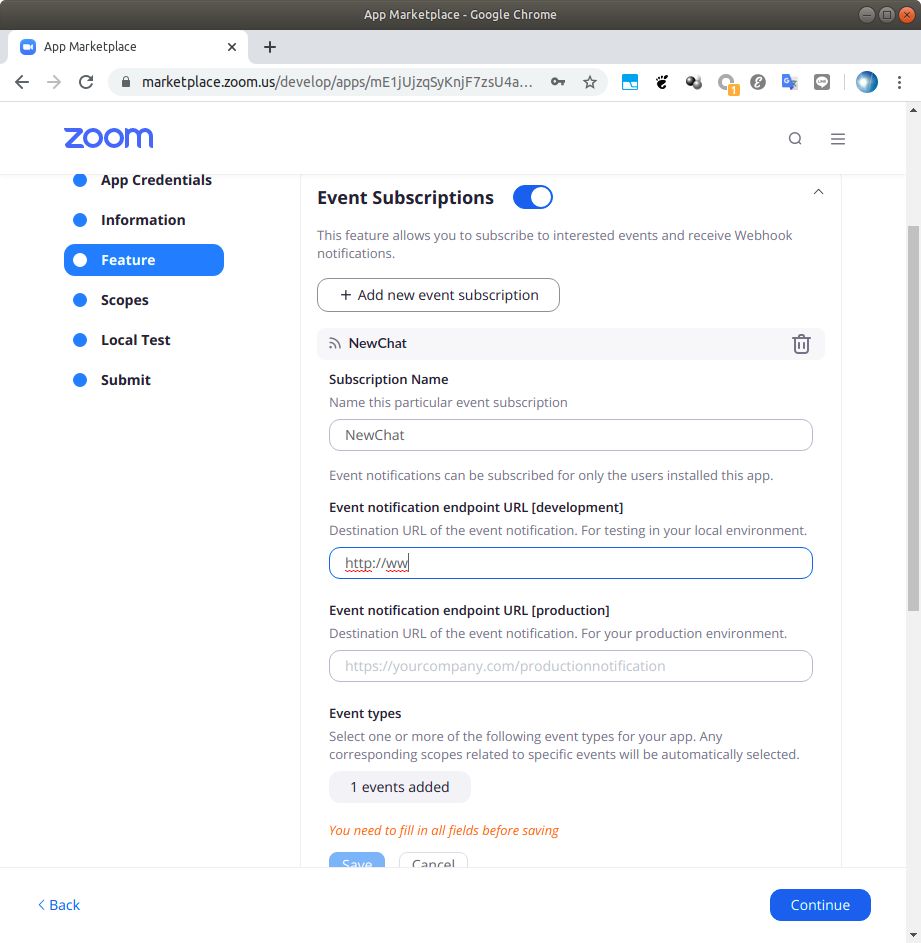Image resolution: width=921 pixels, height=943 pixels.
Task: Click the scrollbar up arrow
Action: click(913, 110)
